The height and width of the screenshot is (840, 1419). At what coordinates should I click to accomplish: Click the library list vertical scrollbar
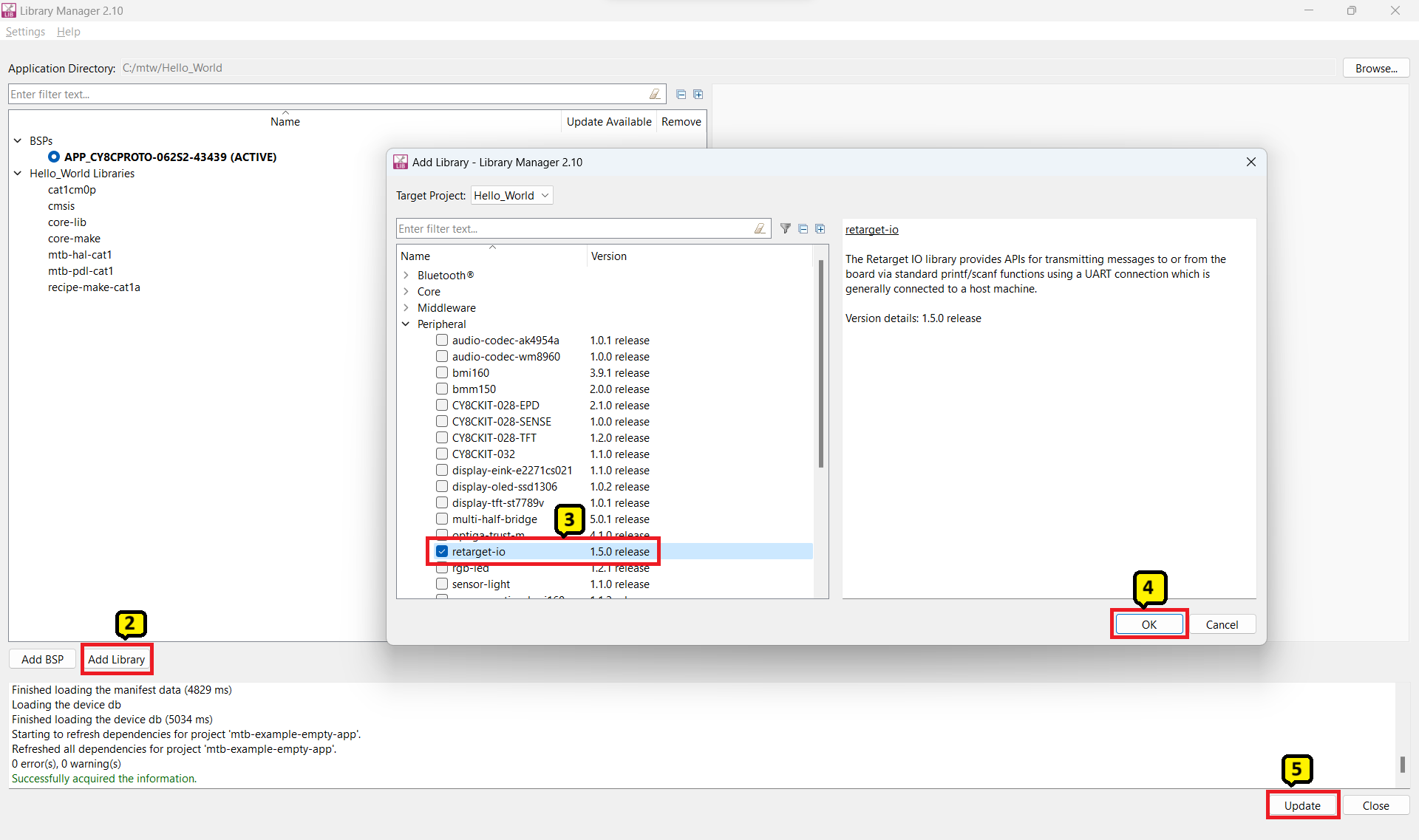pyautogui.click(x=821, y=363)
